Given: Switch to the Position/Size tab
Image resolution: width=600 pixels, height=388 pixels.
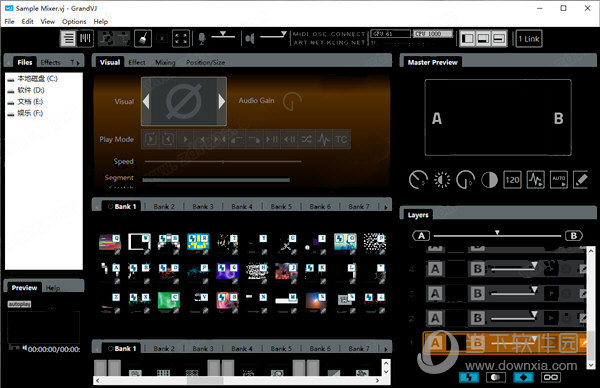Looking at the screenshot, I should (205, 62).
